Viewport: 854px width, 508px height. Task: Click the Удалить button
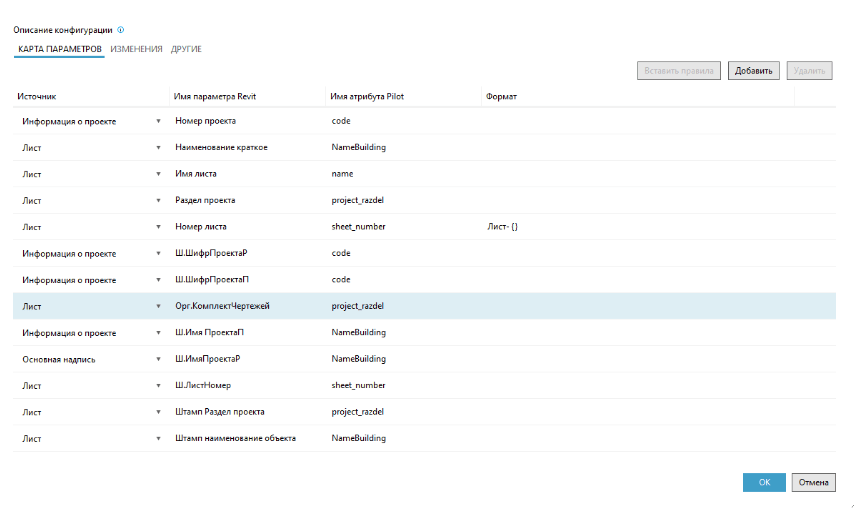pyautogui.click(x=809, y=71)
